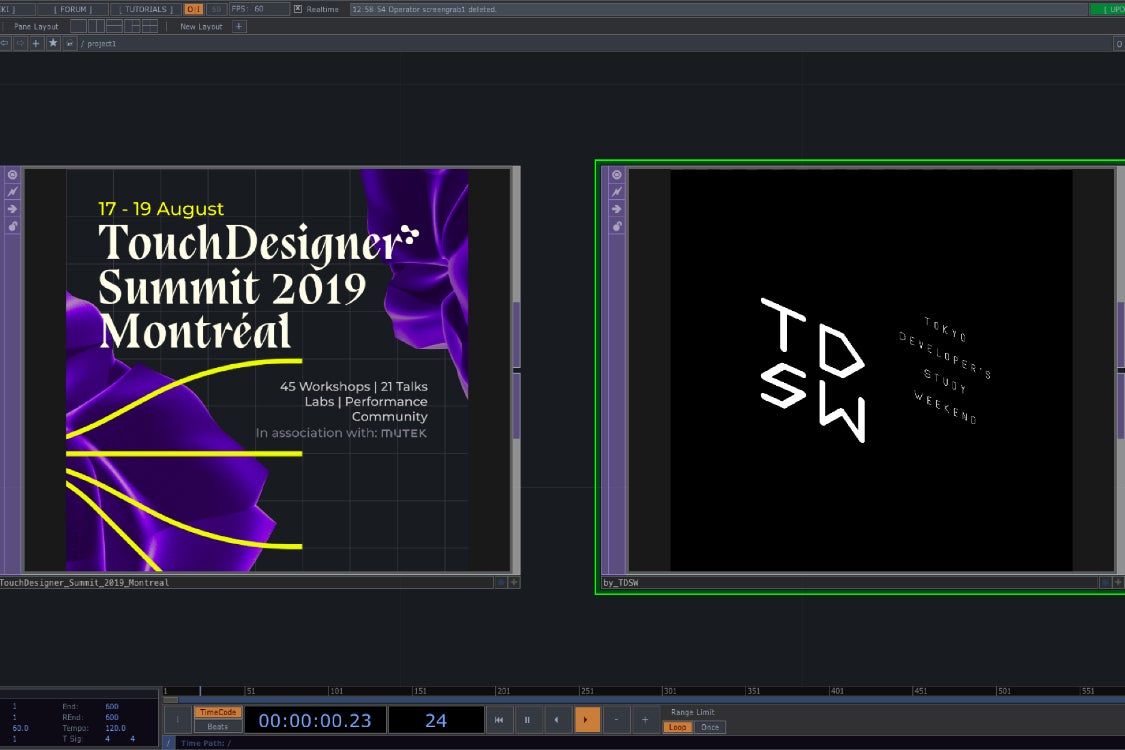
Task: Click bypass flag on TouchDesigner_Summit_2019_Montreal node
Action: tap(13, 192)
